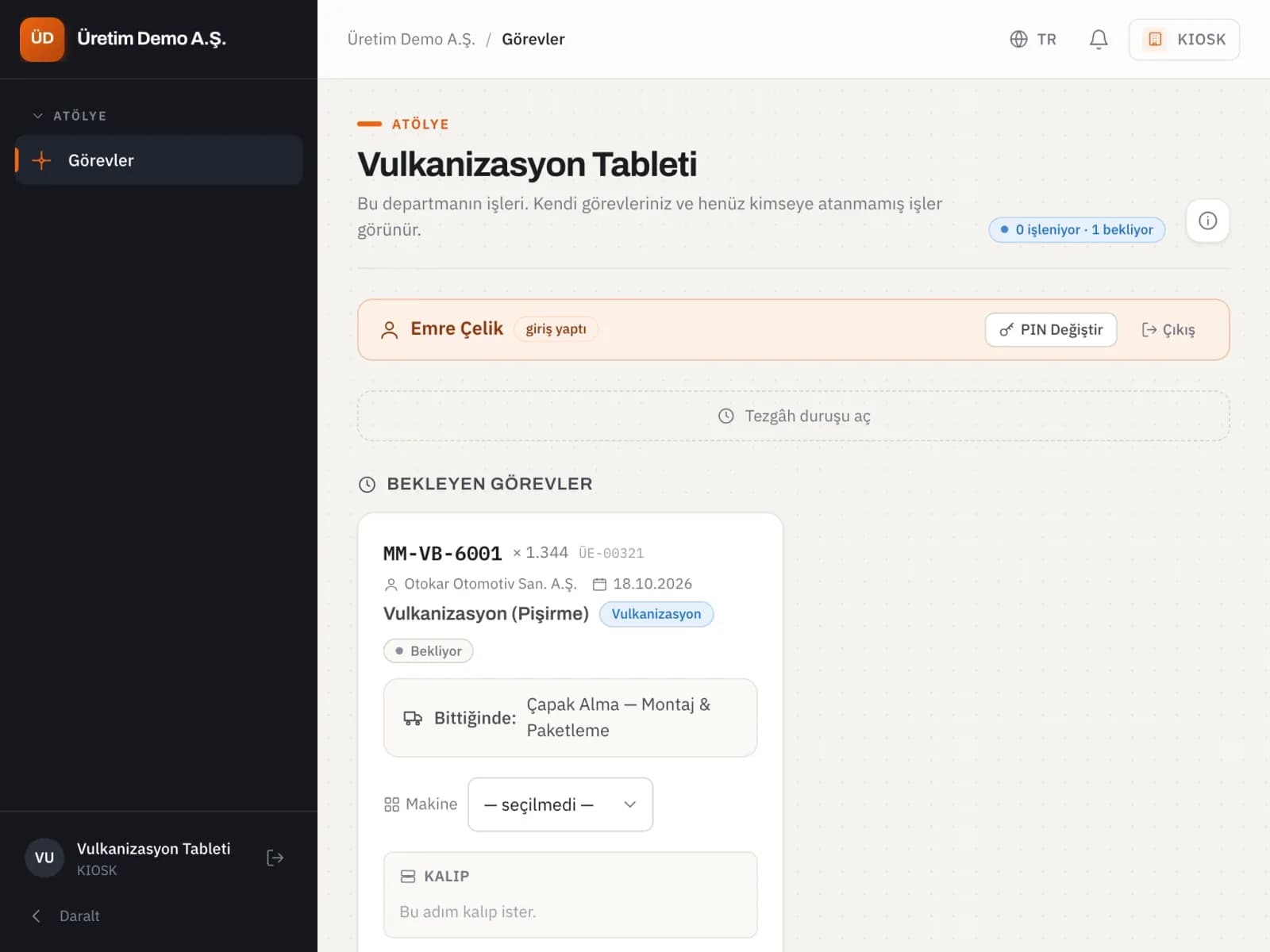Open Görevler in the sidebar menu

159,160
